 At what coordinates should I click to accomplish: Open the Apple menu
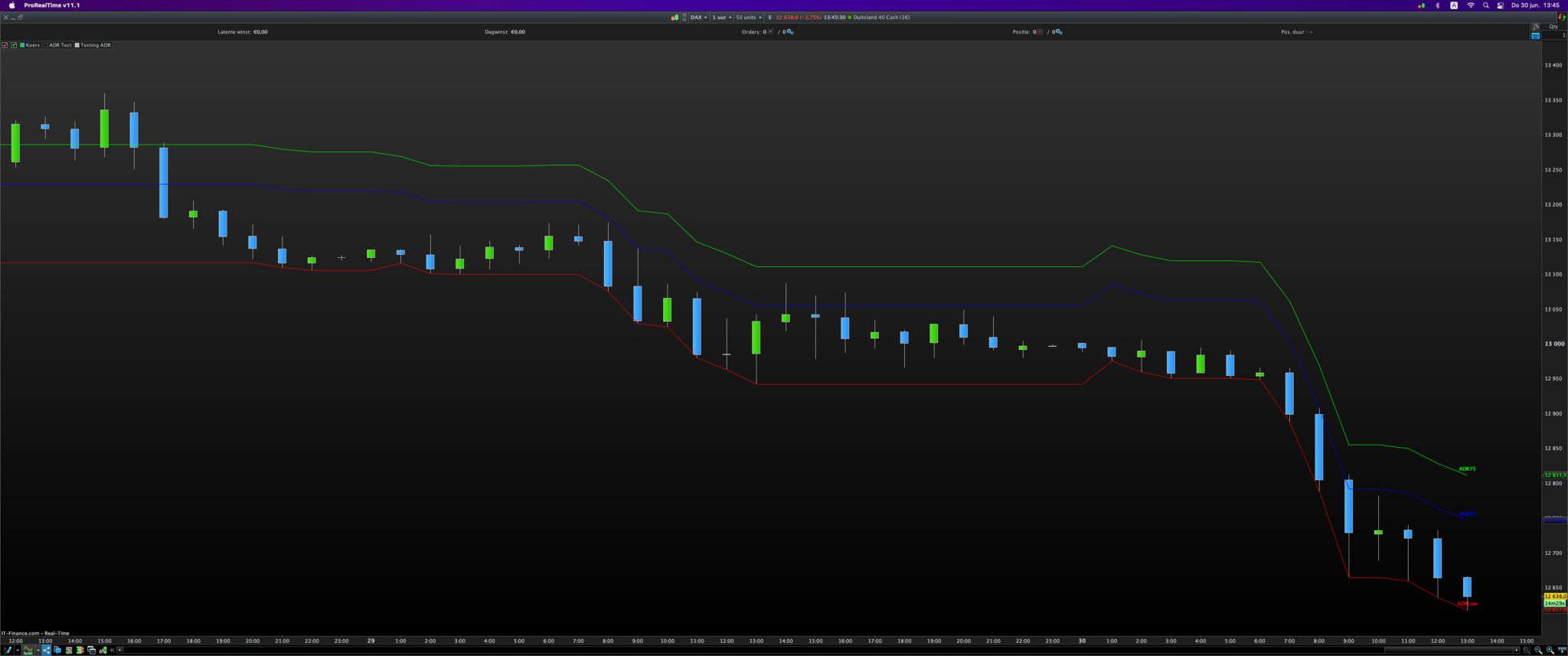click(x=11, y=5)
